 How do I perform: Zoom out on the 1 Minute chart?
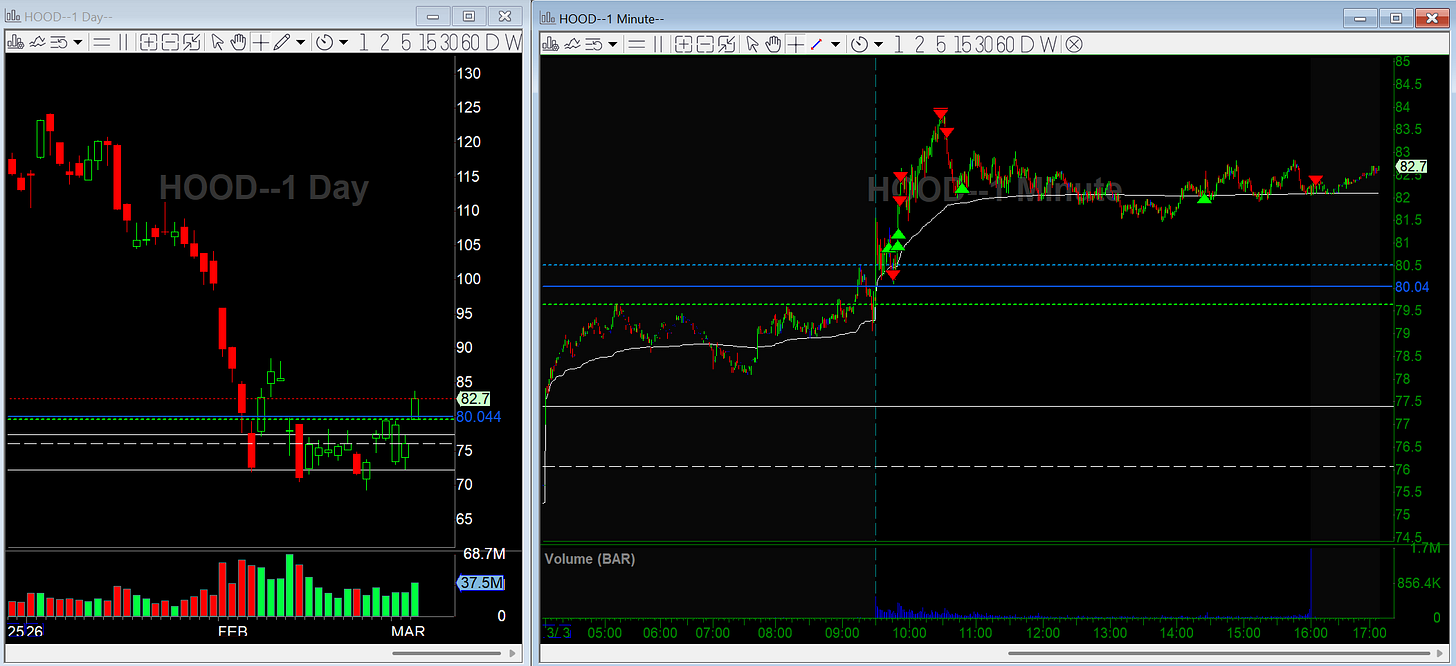(705, 43)
